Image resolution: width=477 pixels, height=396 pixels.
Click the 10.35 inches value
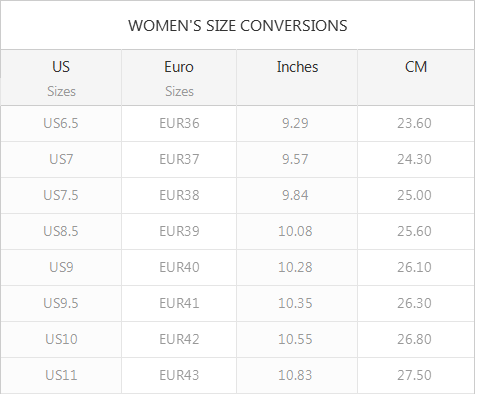point(295,303)
